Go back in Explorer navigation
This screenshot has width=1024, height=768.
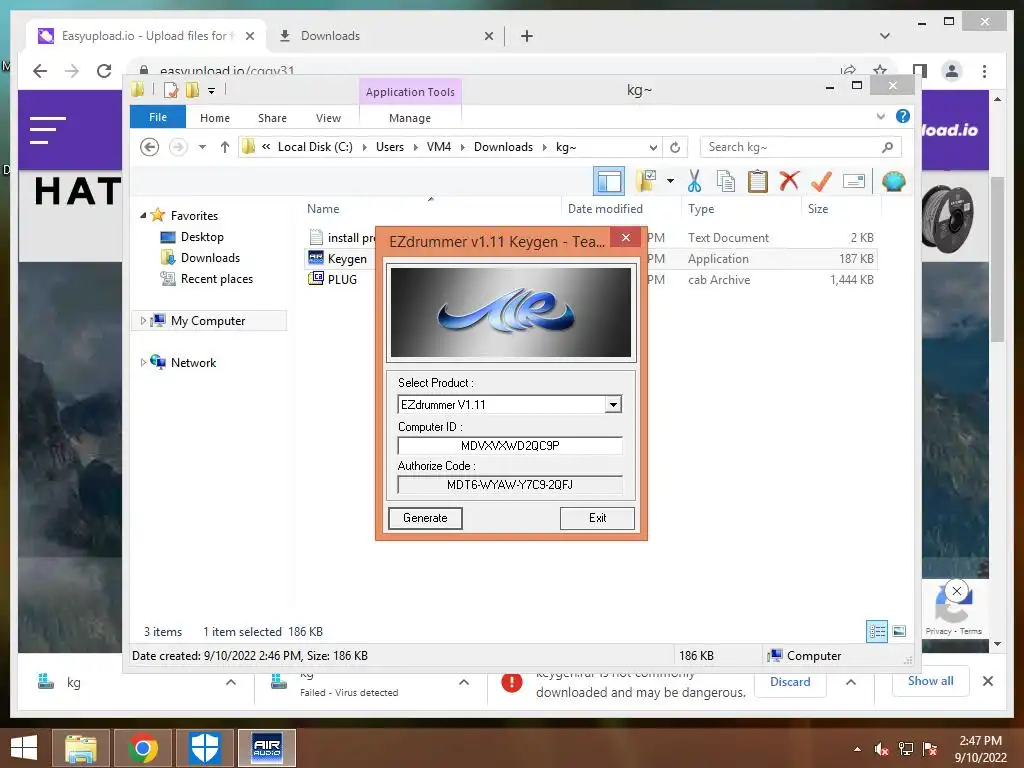click(150, 147)
